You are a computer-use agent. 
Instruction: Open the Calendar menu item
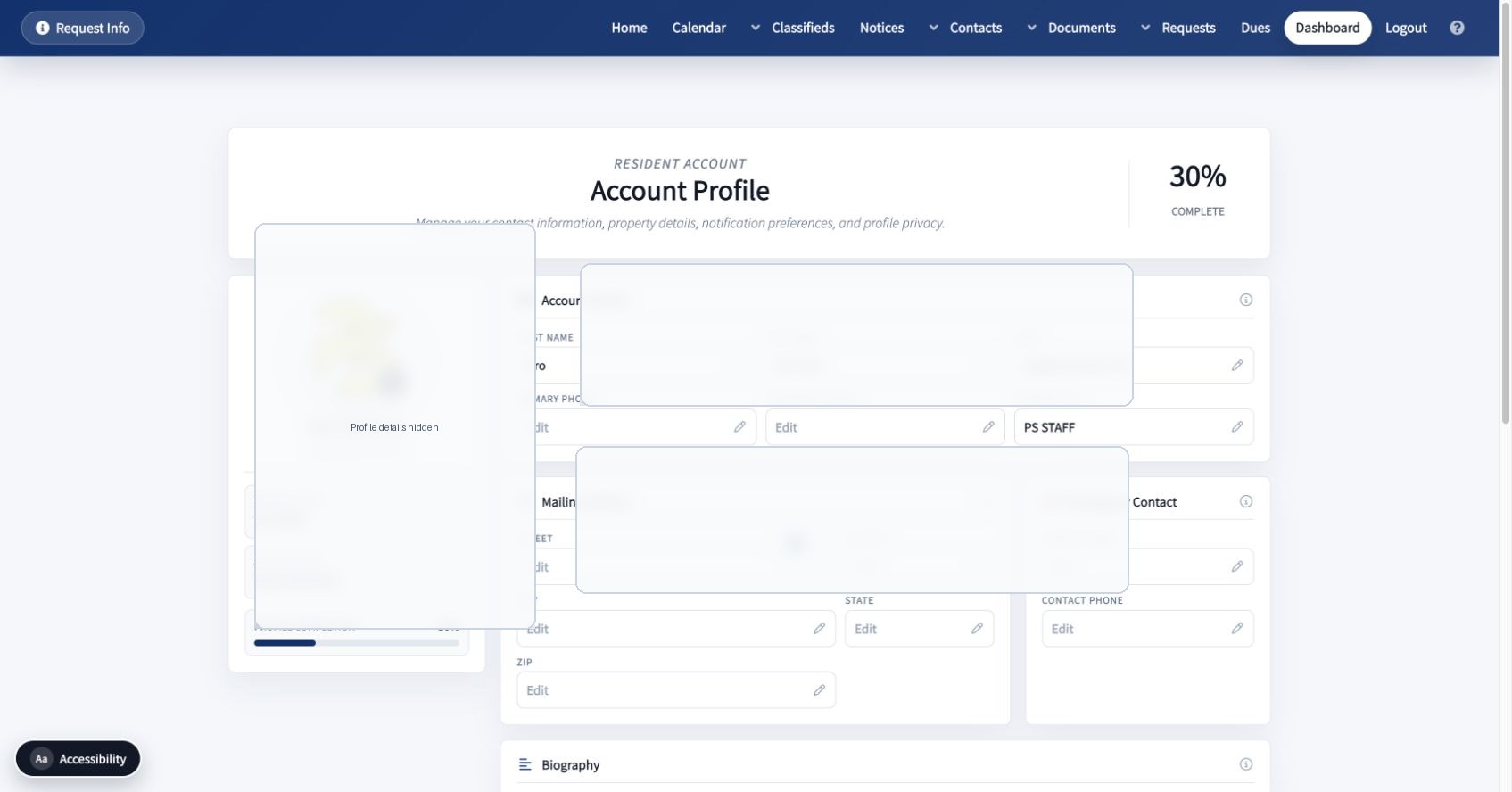(698, 28)
